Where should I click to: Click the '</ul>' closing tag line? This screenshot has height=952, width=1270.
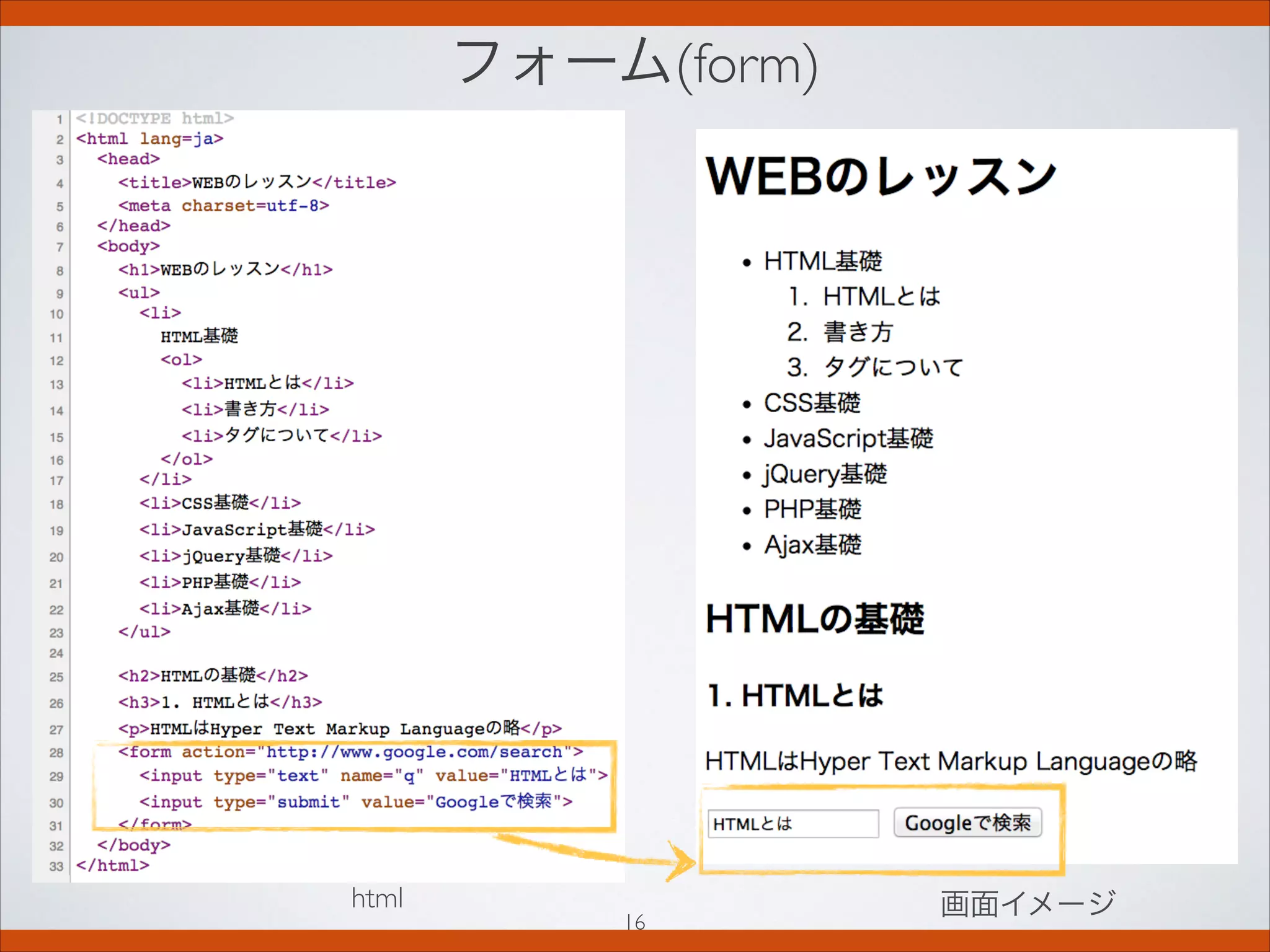144,632
